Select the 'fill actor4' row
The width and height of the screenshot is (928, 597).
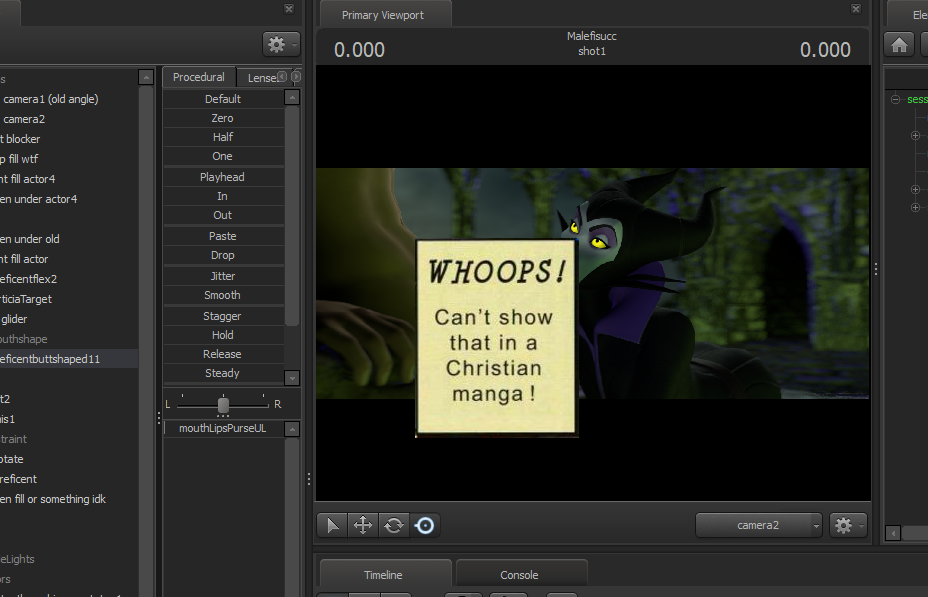pyautogui.click(x=69, y=179)
